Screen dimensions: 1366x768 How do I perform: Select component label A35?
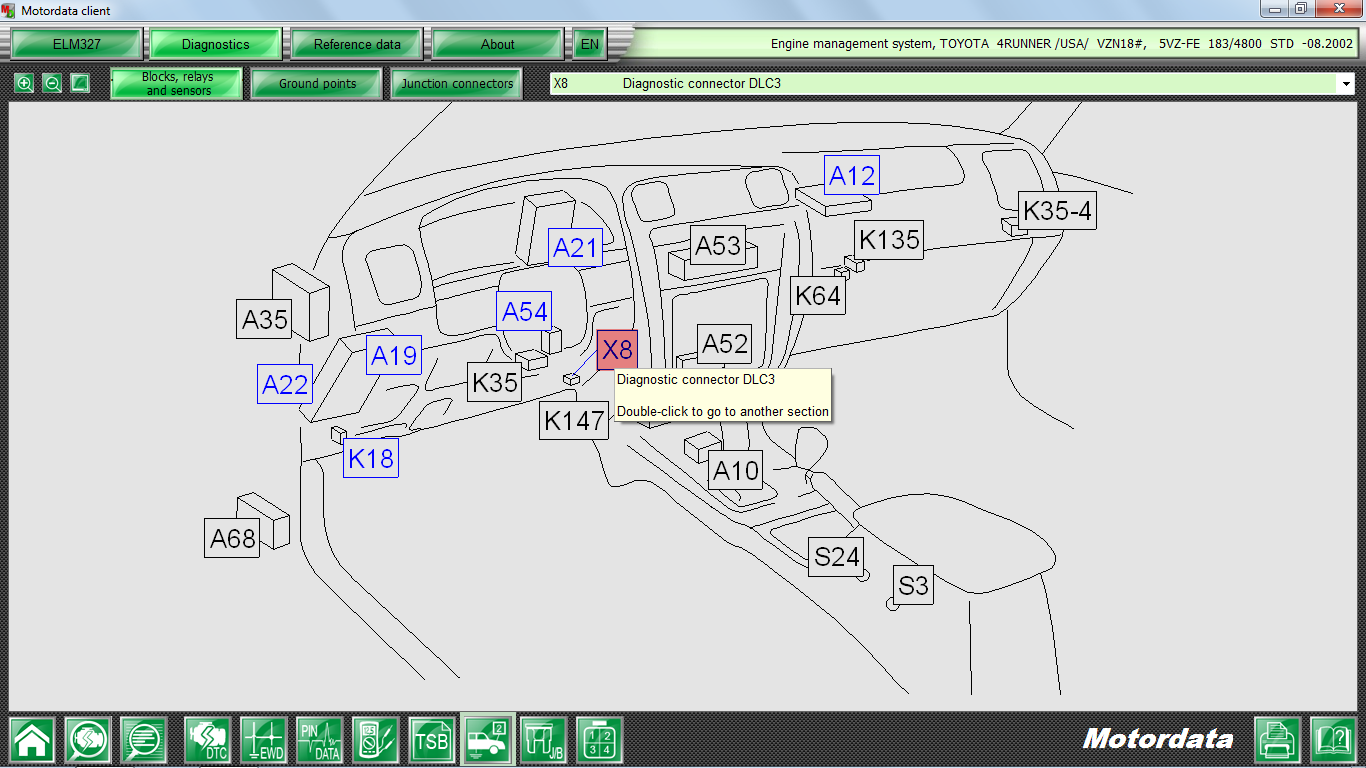pos(265,319)
